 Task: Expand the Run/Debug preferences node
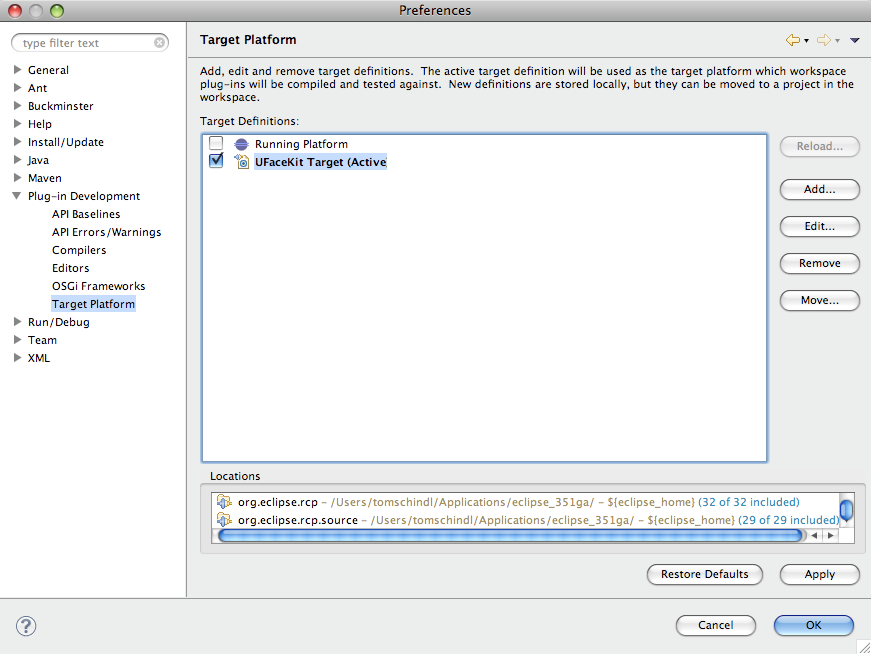coord(17,322)
